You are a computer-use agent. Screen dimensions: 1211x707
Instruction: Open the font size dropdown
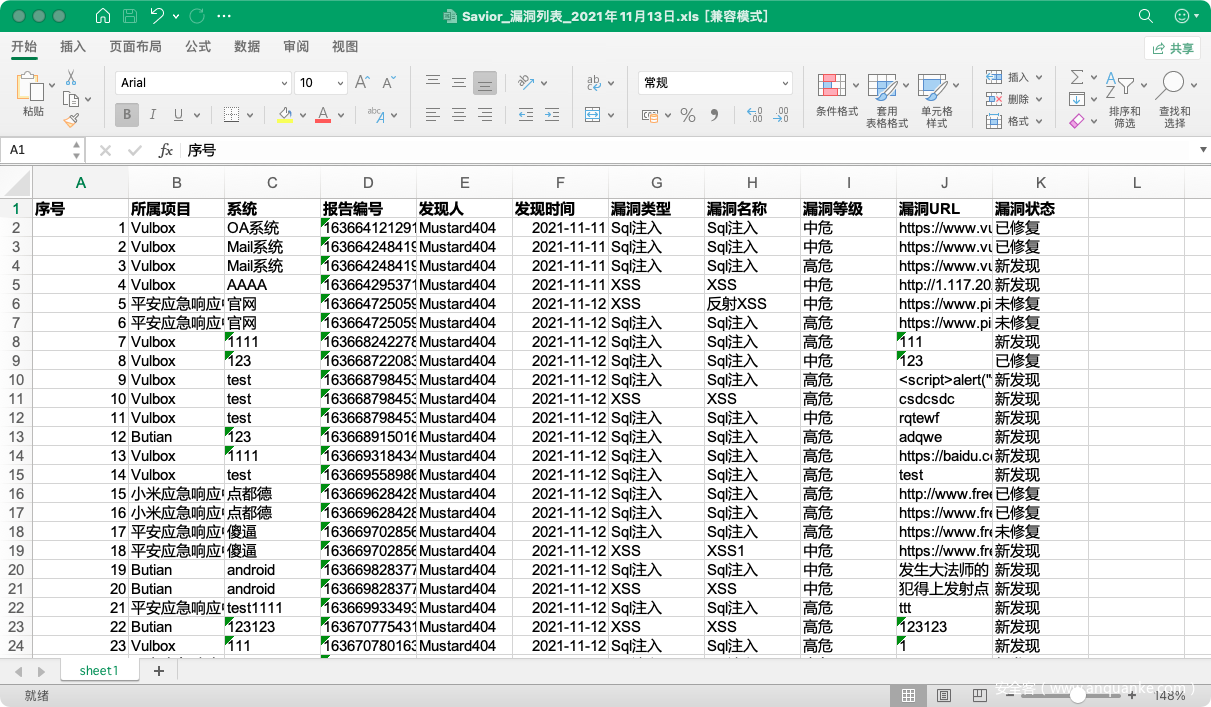tap(340, 84)
